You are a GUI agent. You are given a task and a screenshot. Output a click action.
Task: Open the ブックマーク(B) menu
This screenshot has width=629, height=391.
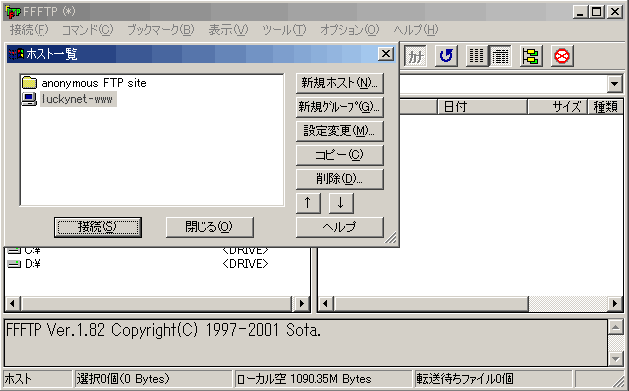160,30
